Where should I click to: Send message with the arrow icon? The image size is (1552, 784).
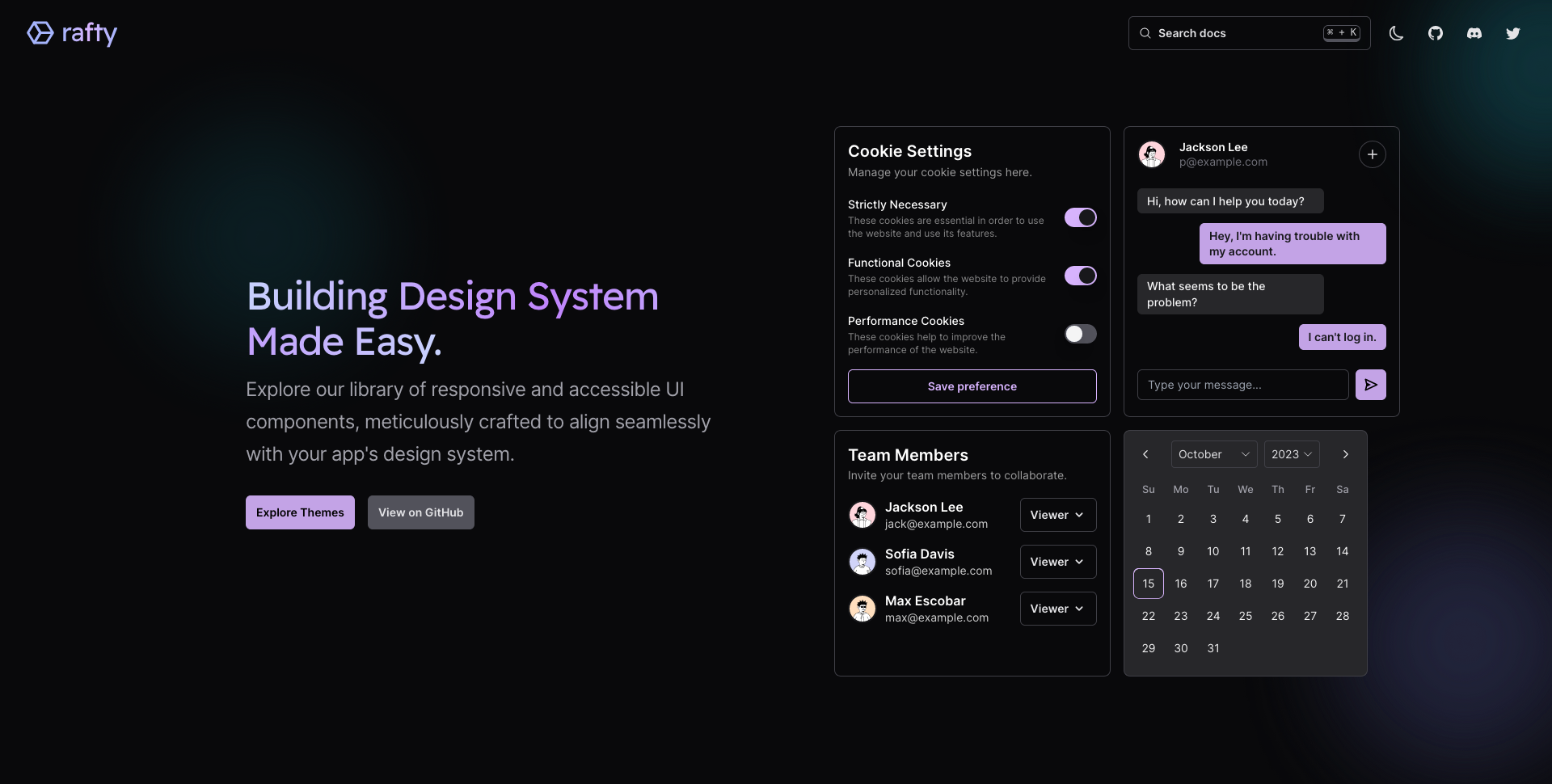(1370, 385)
